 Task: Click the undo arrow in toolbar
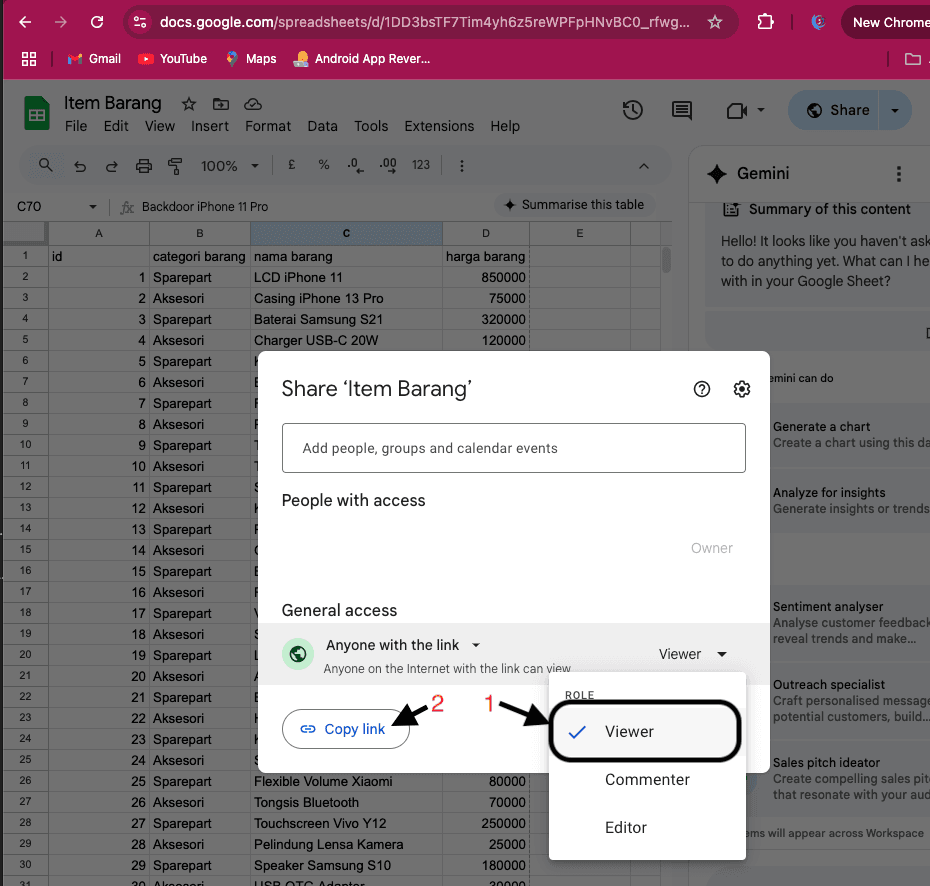click(x=80, y=166)
